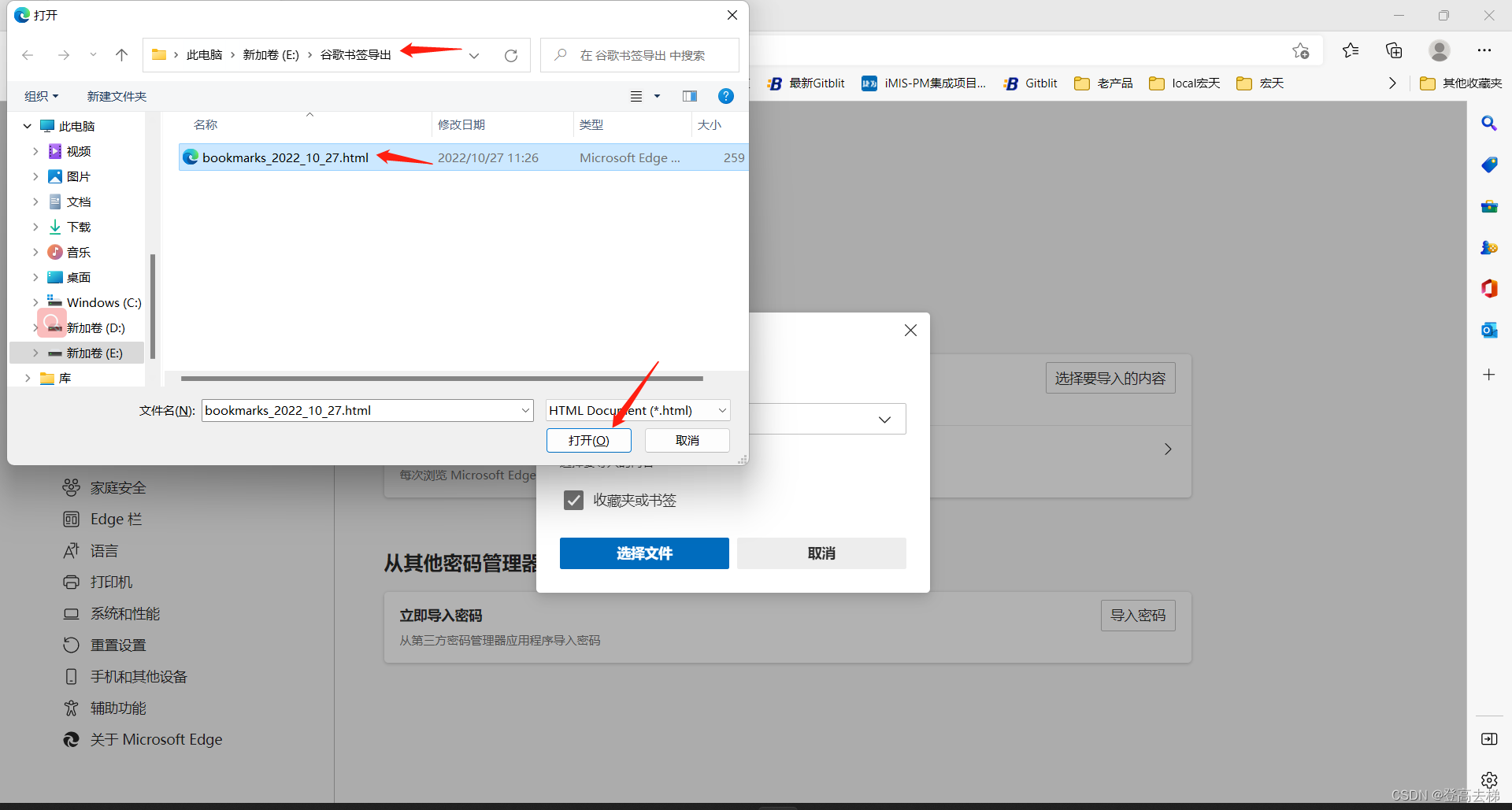Image resolution: width=1512 pixels, height=810 pixels.
Task: Go back in file dialog navigation
Action: pyautogui.click(x=28, y=55)
